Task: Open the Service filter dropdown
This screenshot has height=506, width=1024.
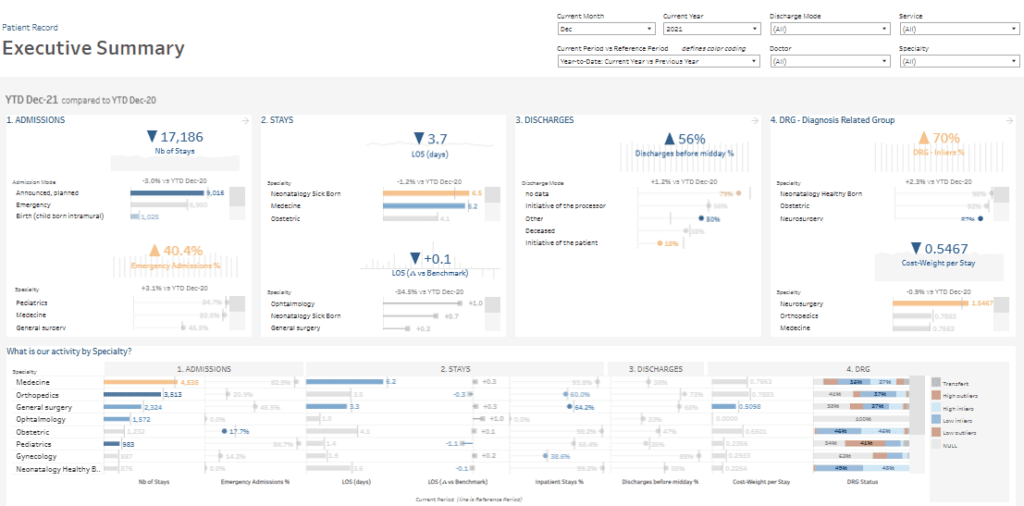Action: [x=959, y=29]
